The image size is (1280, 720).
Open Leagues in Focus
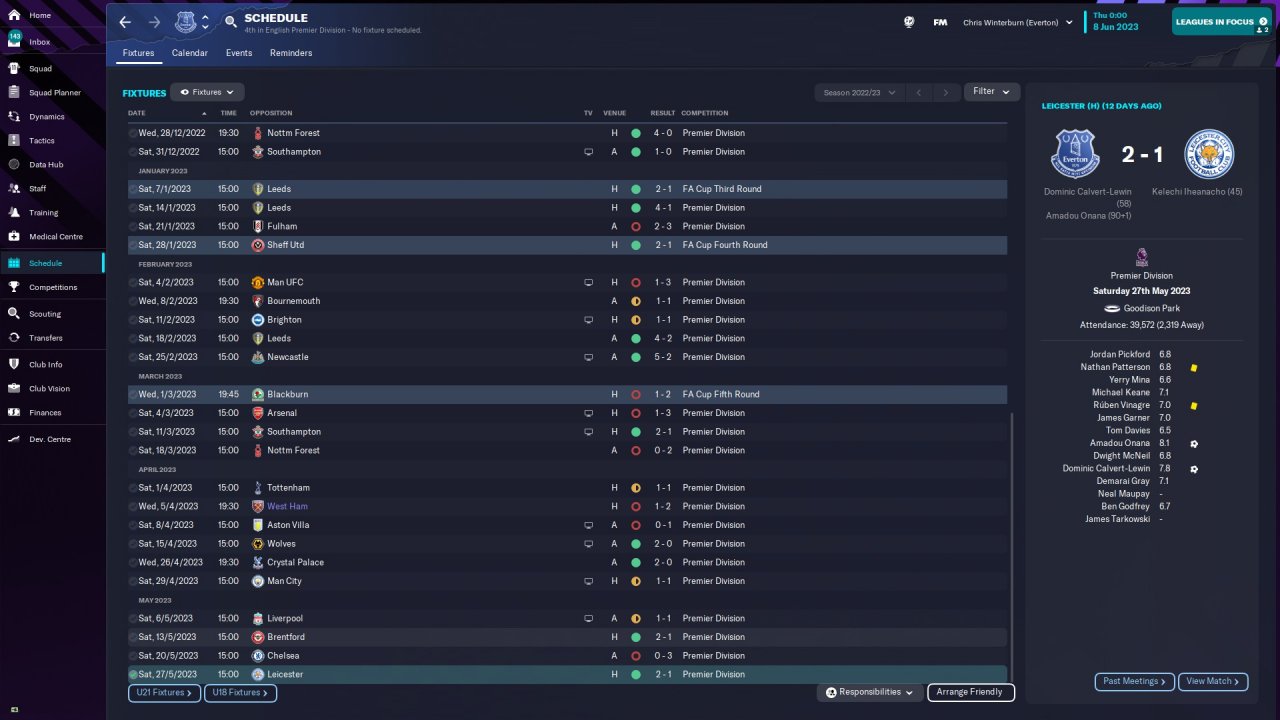tap(1222, 22)
